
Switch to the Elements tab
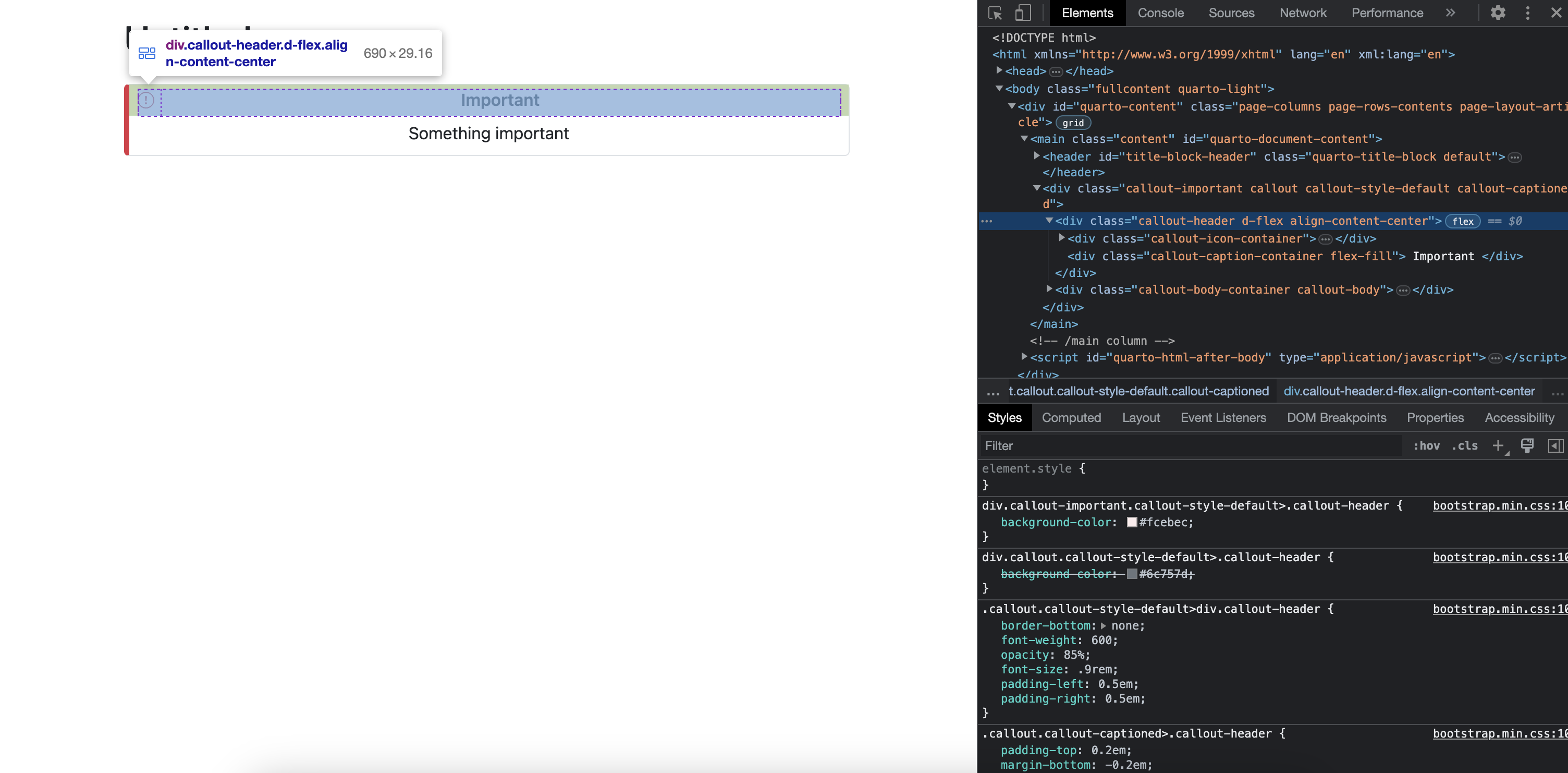1087,13
